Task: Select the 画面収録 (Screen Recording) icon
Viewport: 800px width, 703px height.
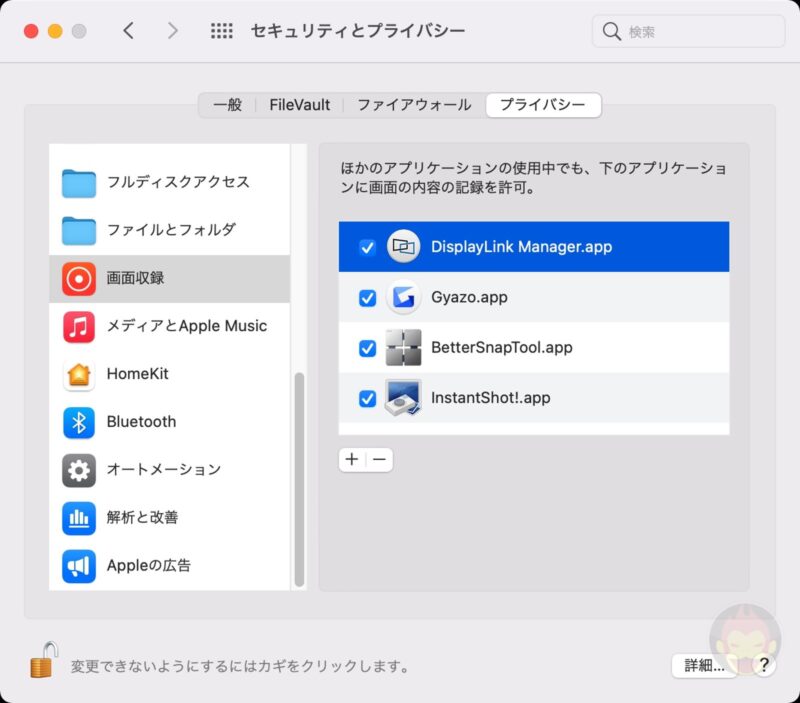Action: [x=78, y=278]
